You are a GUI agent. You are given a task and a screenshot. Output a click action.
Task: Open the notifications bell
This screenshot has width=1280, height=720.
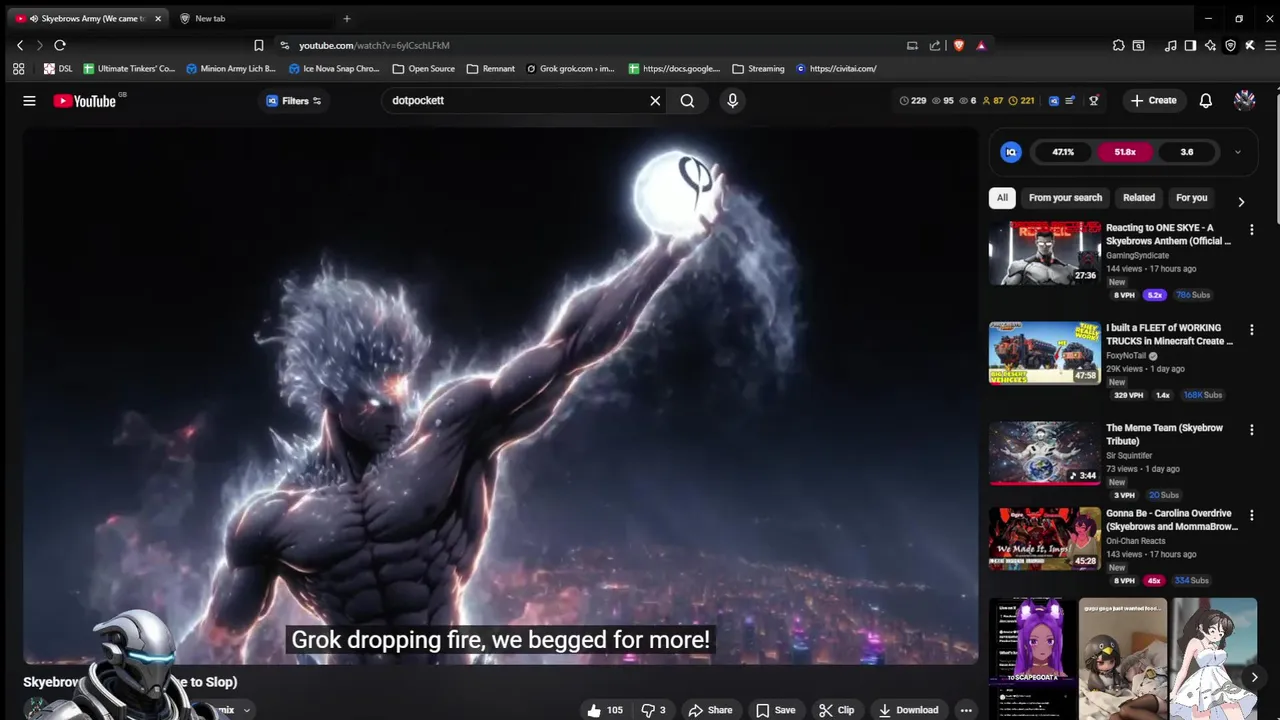tap(1206, 100)
